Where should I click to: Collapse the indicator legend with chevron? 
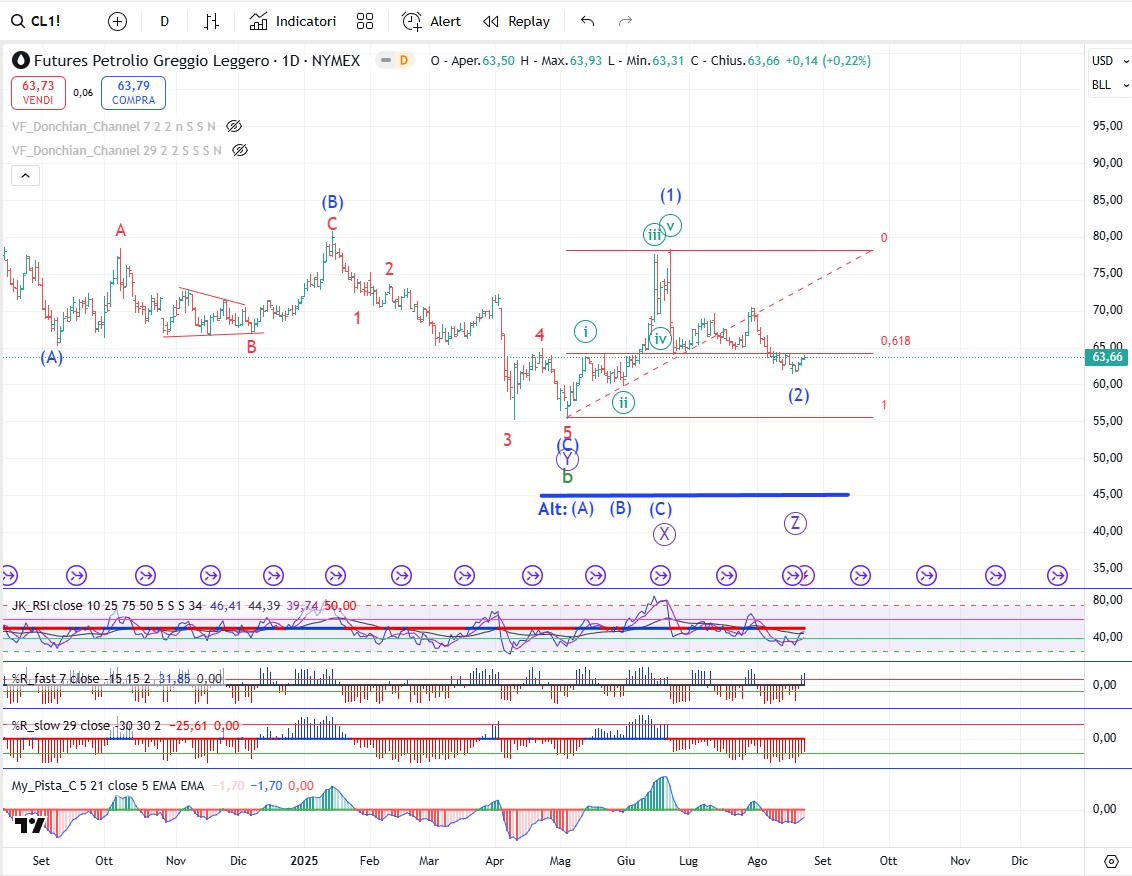[26, 176]
